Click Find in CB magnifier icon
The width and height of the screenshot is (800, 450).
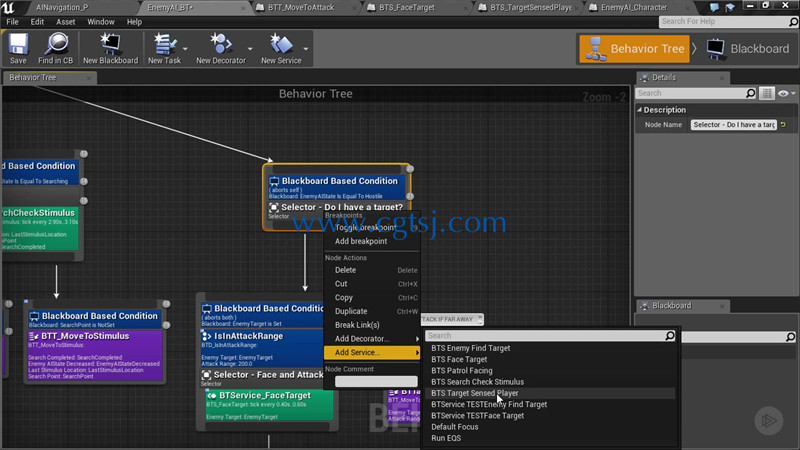(56, 44)
